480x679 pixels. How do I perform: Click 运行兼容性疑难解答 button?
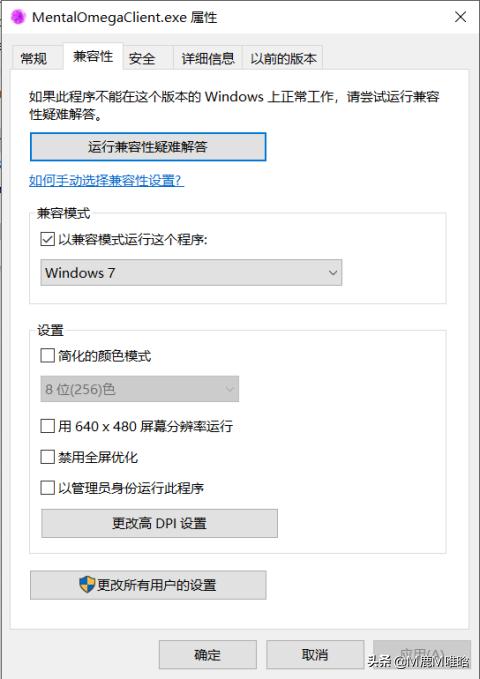(x=148, y=147)
